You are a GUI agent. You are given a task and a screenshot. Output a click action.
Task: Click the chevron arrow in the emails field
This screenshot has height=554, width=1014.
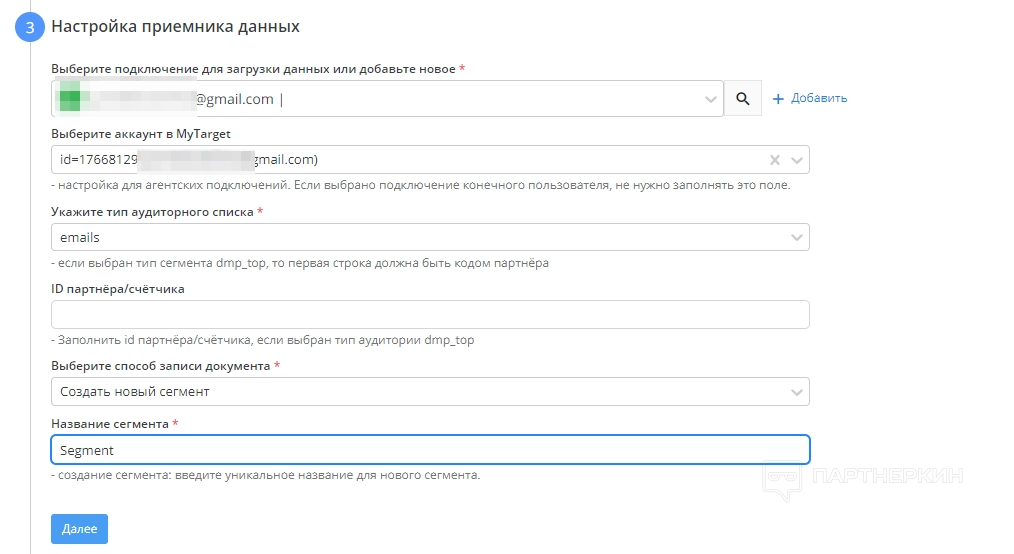pyautogui.click(x=797, y=237)
